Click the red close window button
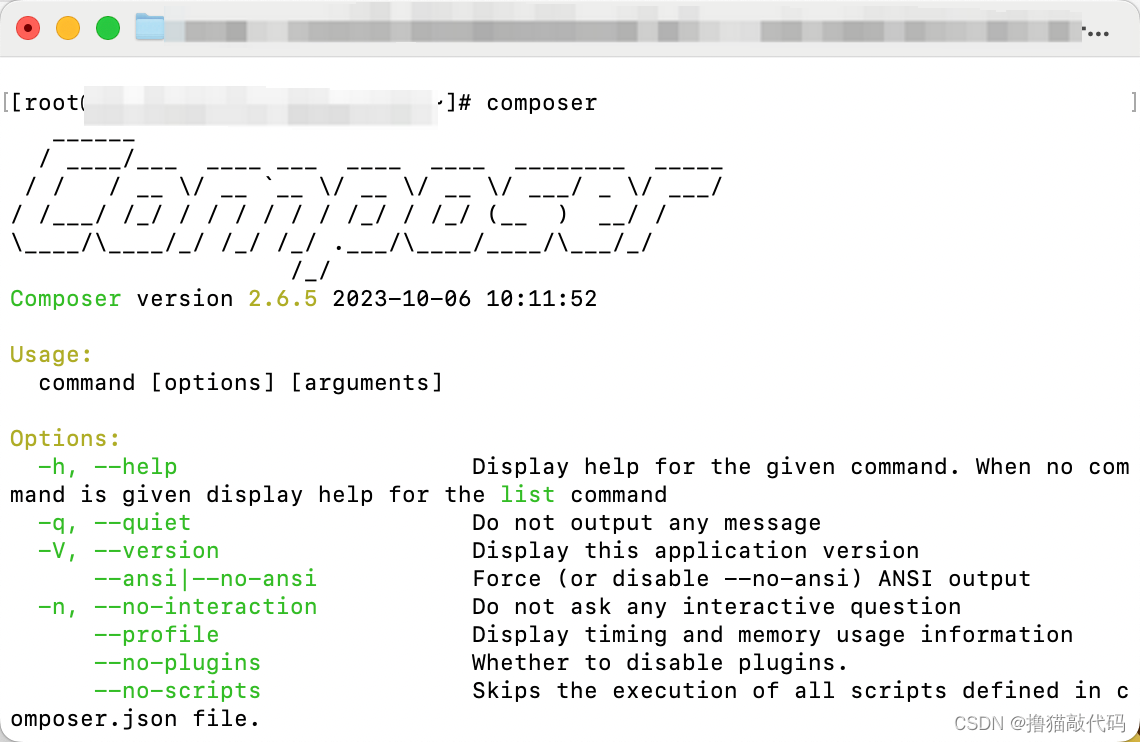Screen dimensions: 1140x742 click(x=28, y=28)
